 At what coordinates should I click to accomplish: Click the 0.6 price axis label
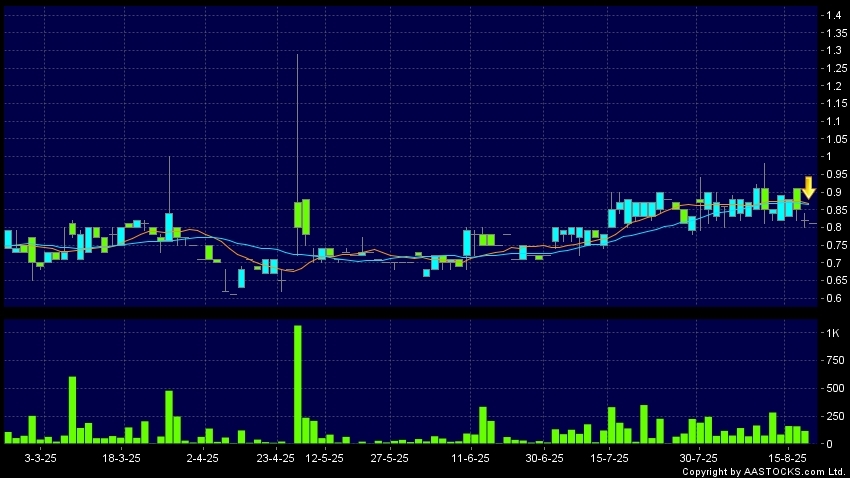tap(834, 298)
